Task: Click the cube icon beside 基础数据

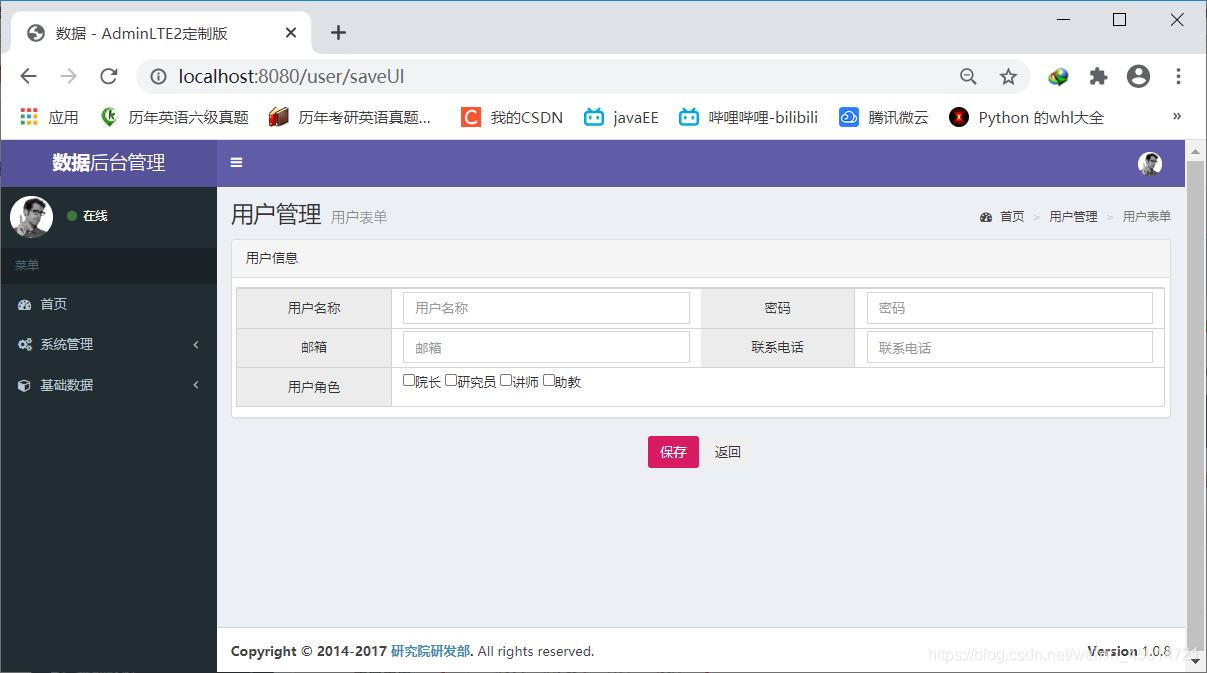Action: 25,385
